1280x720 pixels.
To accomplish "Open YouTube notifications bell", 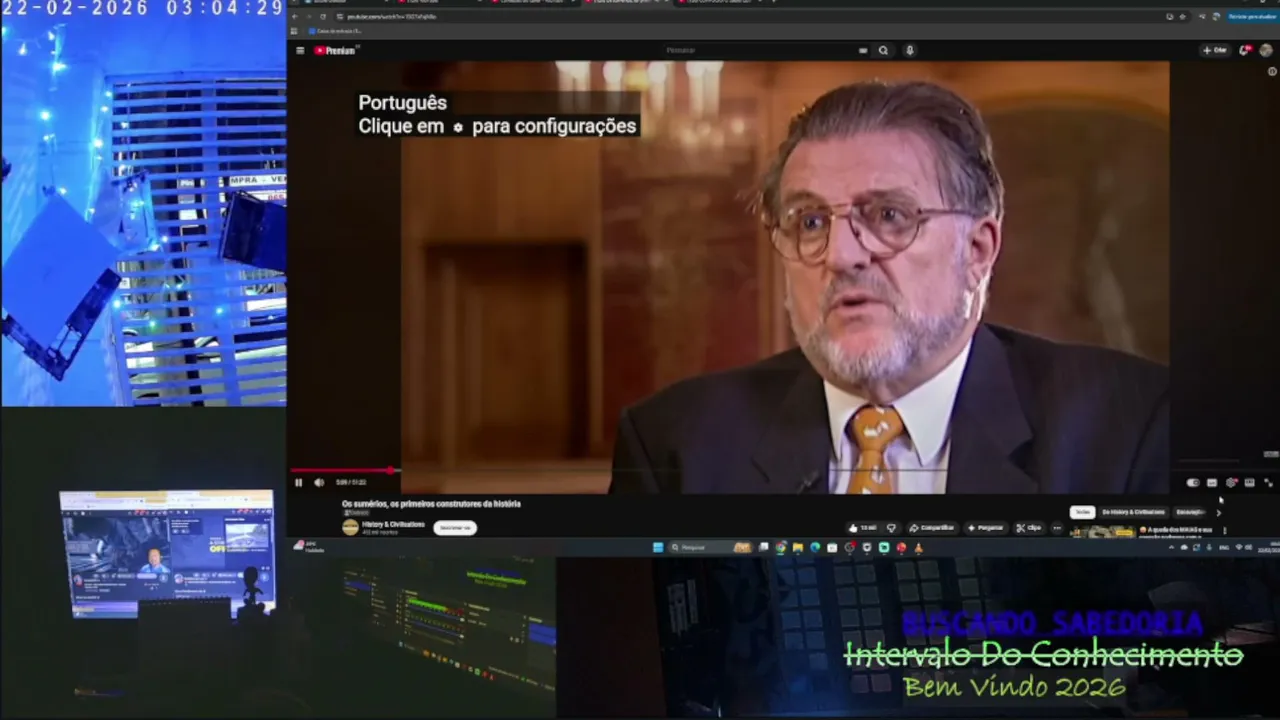I will (x=1244, y=50).
